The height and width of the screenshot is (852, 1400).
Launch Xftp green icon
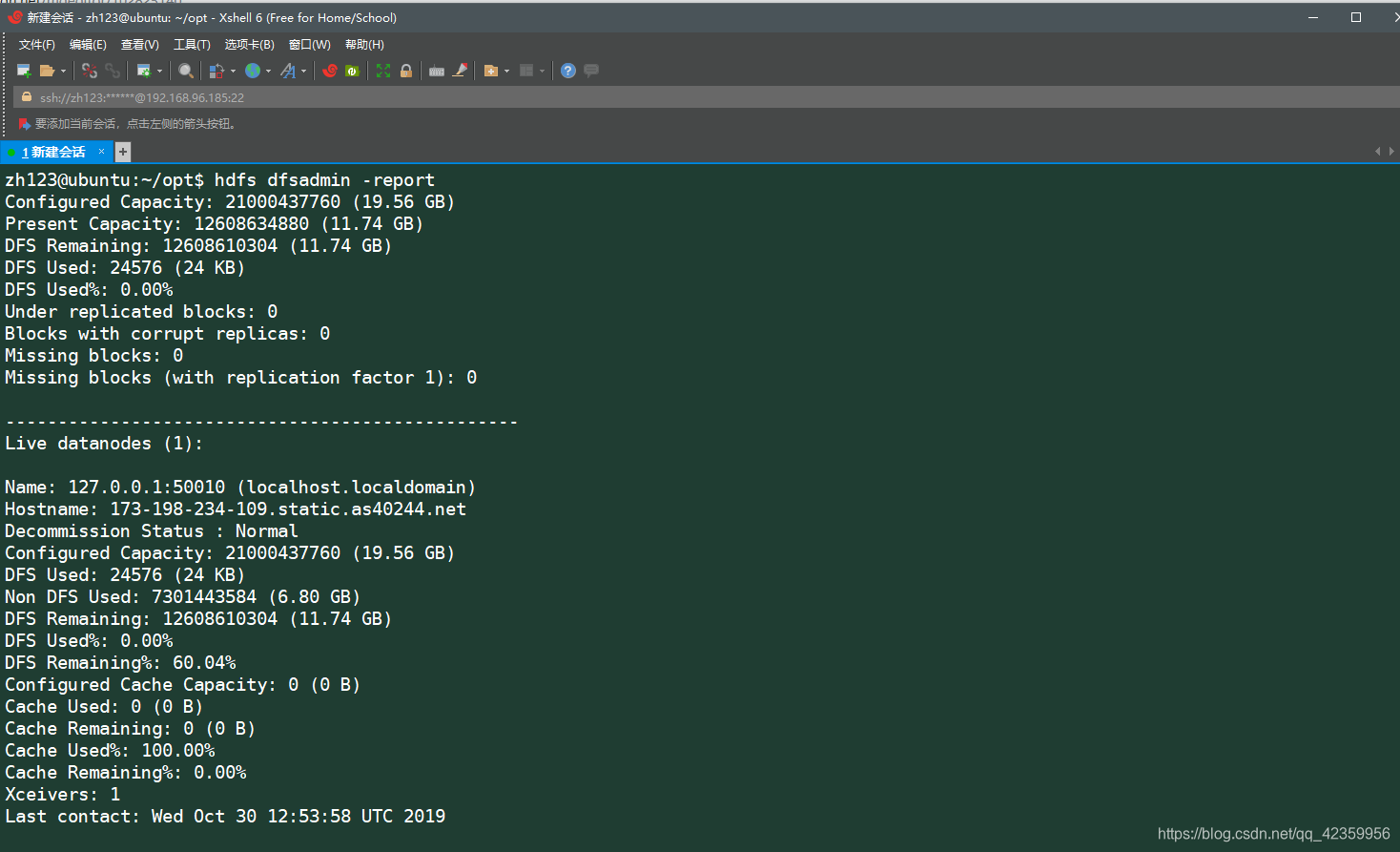(352, 71)
